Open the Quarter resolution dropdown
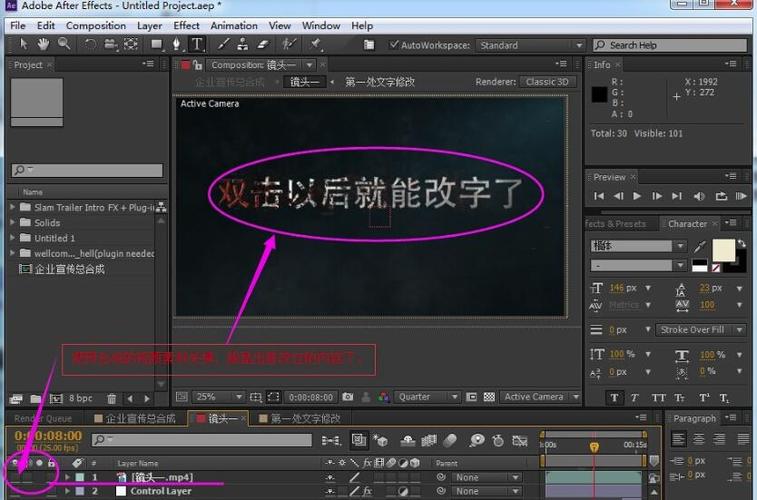Viewport: 757px width, 500px height. pos(427,397)
